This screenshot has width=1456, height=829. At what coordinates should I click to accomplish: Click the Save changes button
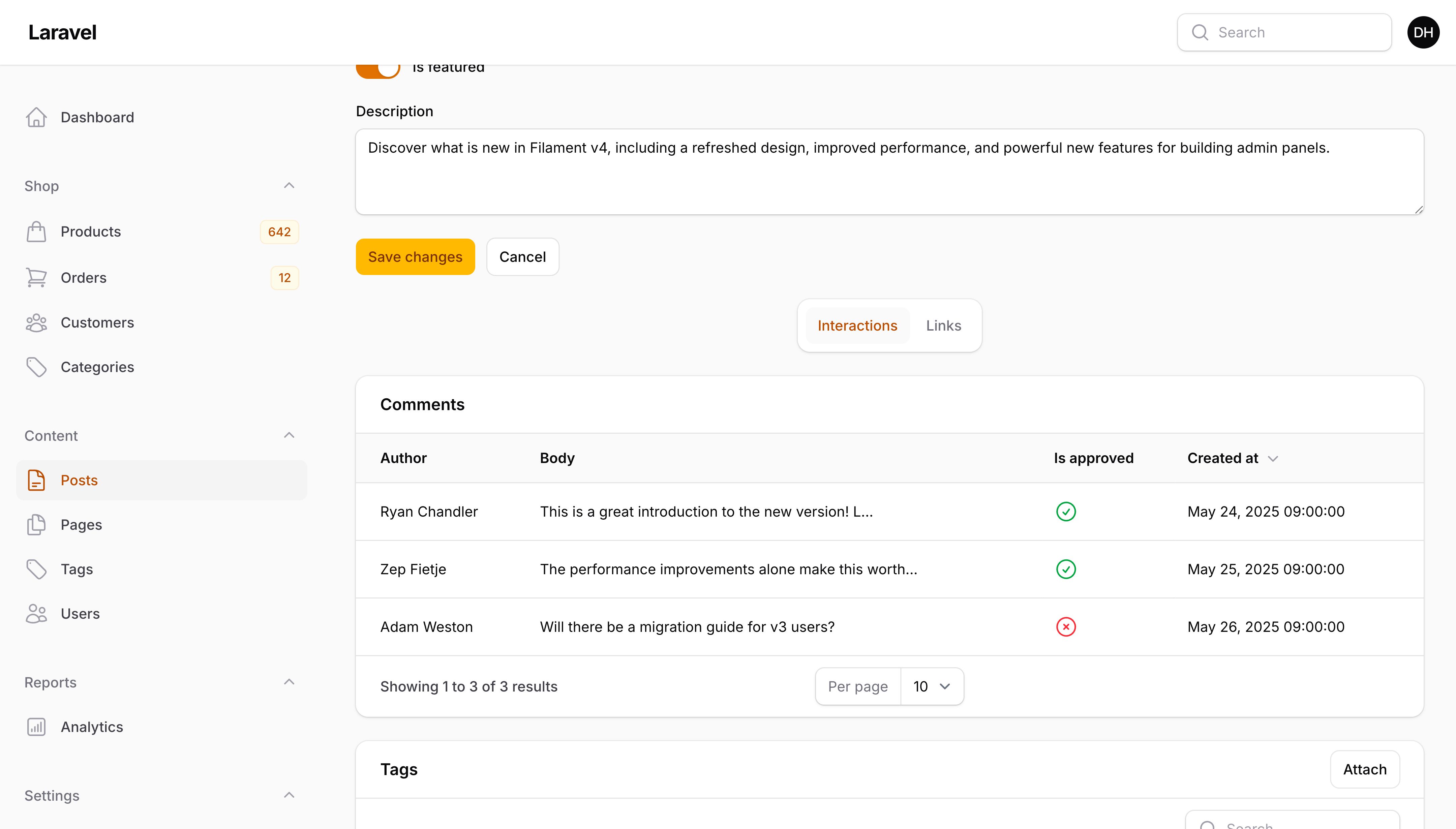[415, 257]
